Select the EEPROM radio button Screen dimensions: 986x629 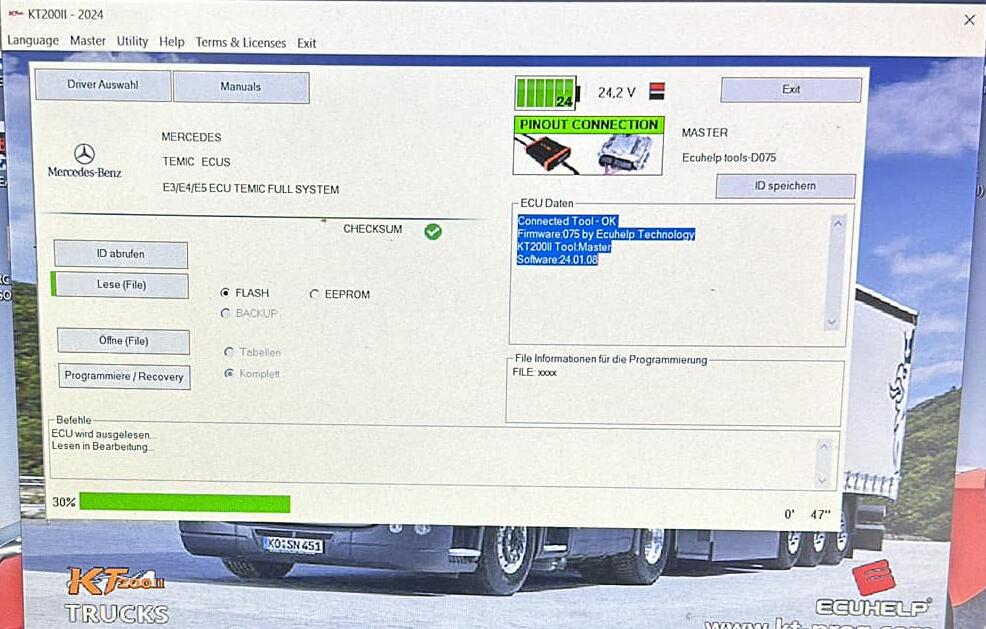point(314,294)
